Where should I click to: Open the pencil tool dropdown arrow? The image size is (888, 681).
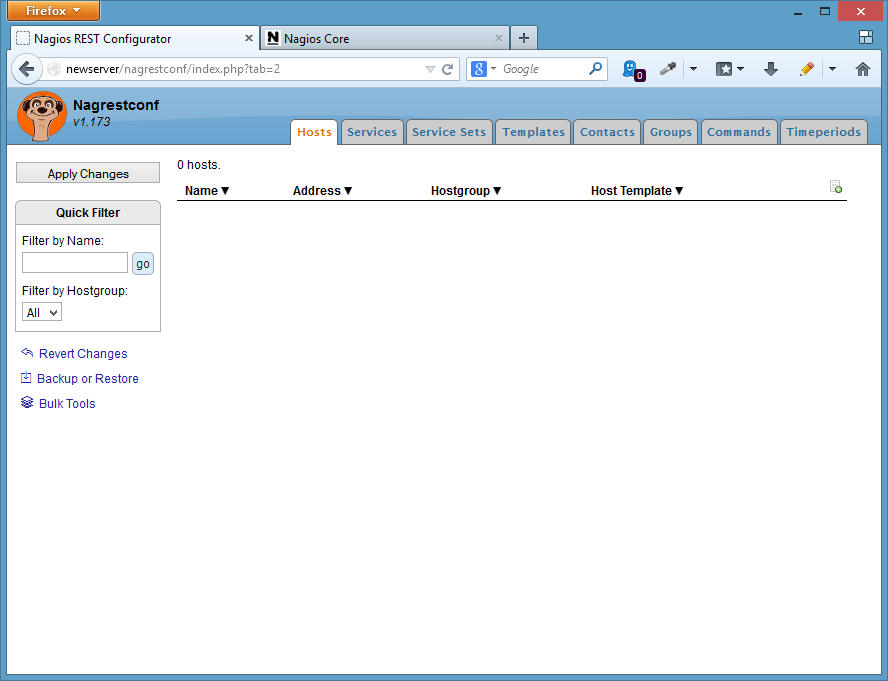pyautogui.click(x=832, y=69)
